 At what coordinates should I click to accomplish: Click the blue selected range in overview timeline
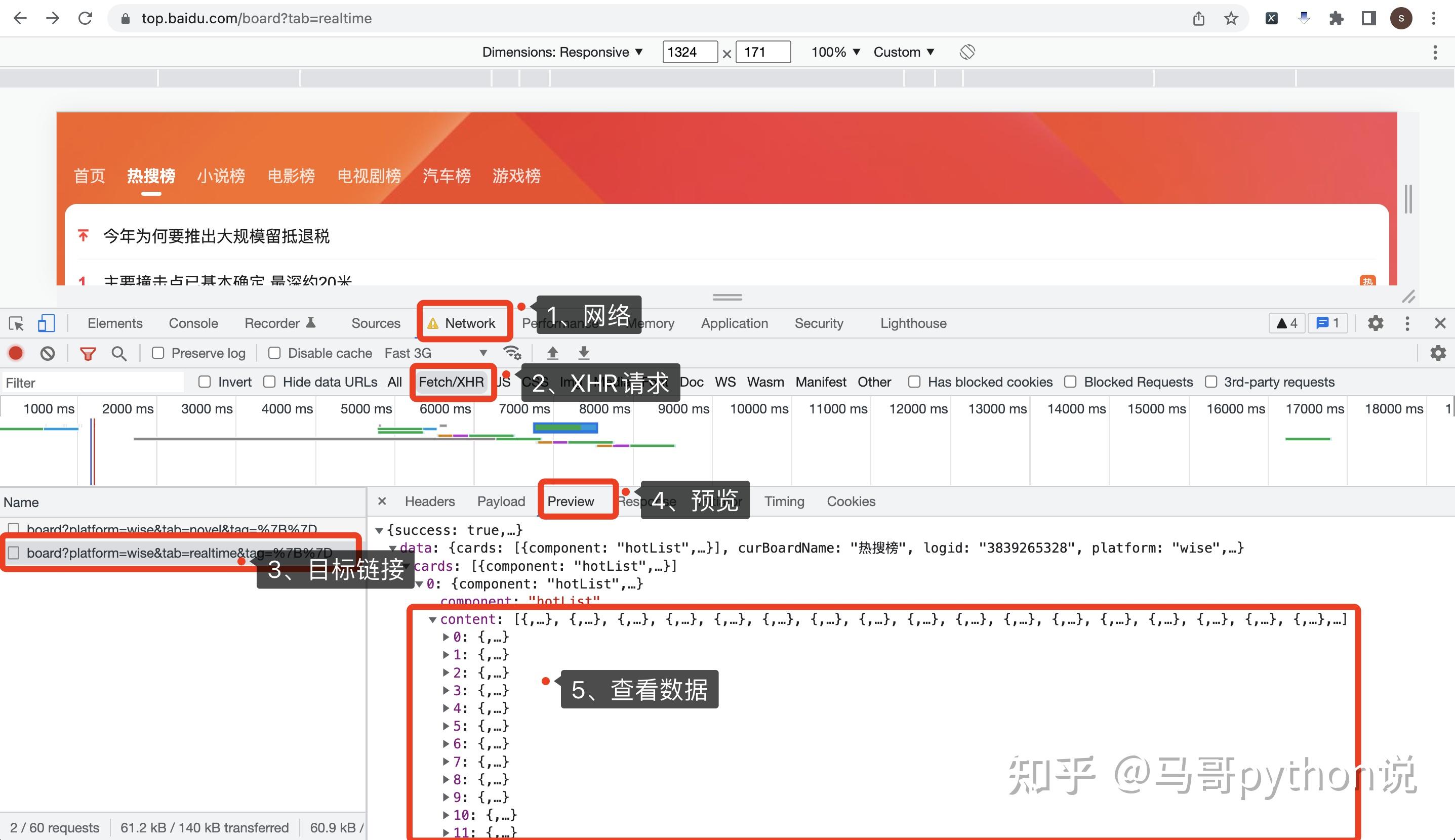click(565, 428)
